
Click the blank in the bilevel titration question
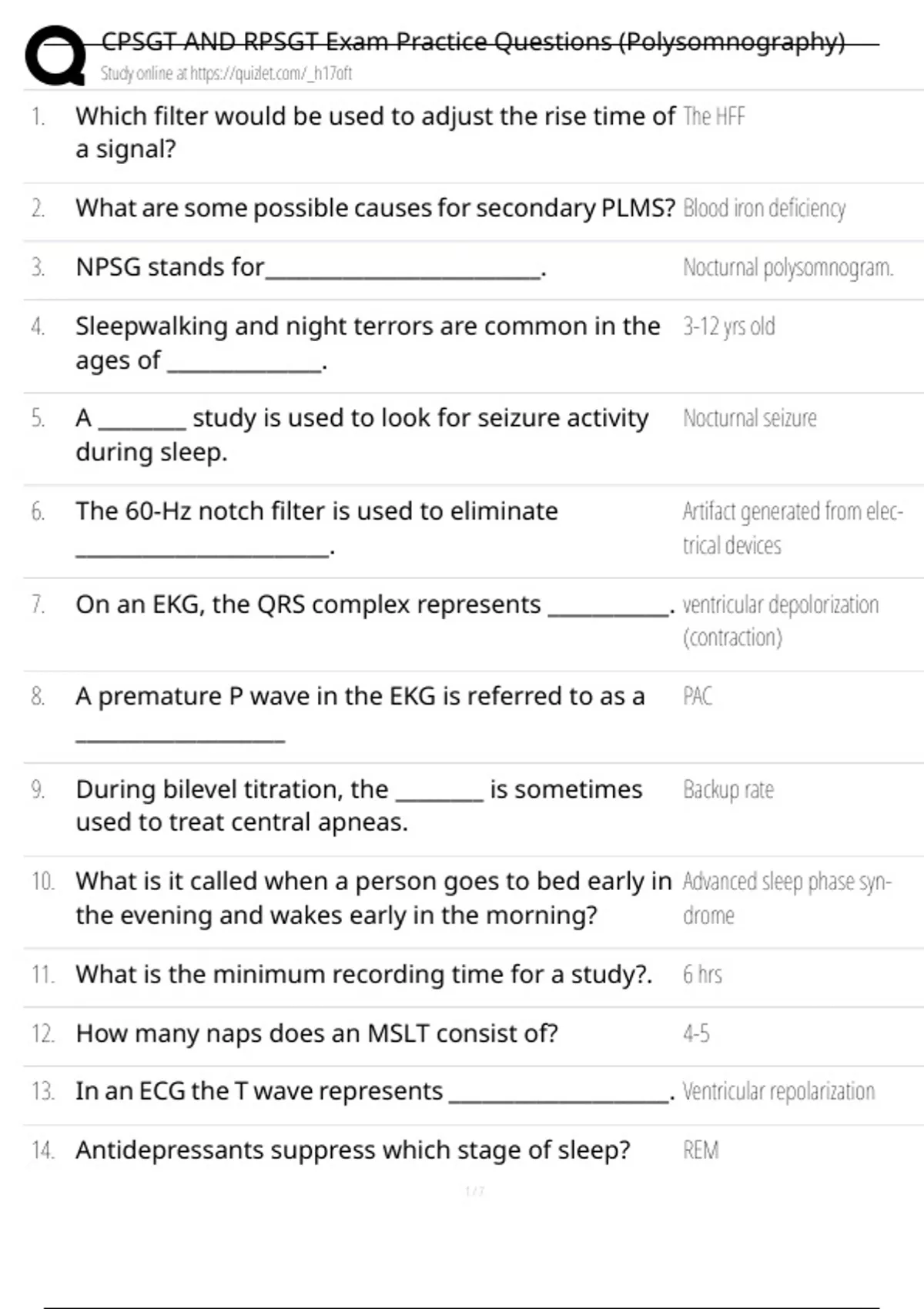coord(439,794)
